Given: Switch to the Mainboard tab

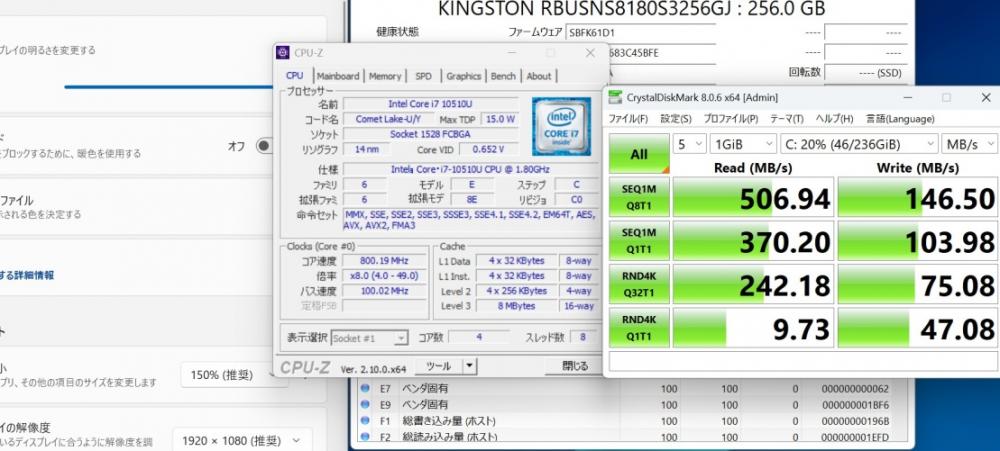Looking at the screenshot, I should 337,76.
